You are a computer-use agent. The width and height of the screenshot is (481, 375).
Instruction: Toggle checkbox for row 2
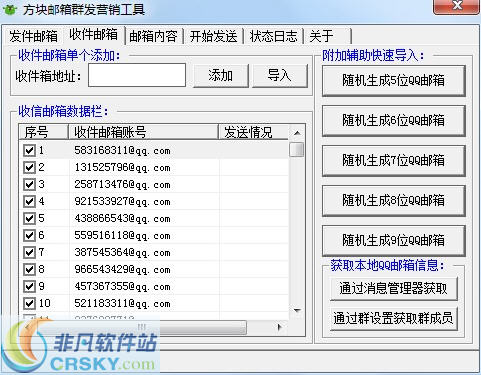[29, 167]
